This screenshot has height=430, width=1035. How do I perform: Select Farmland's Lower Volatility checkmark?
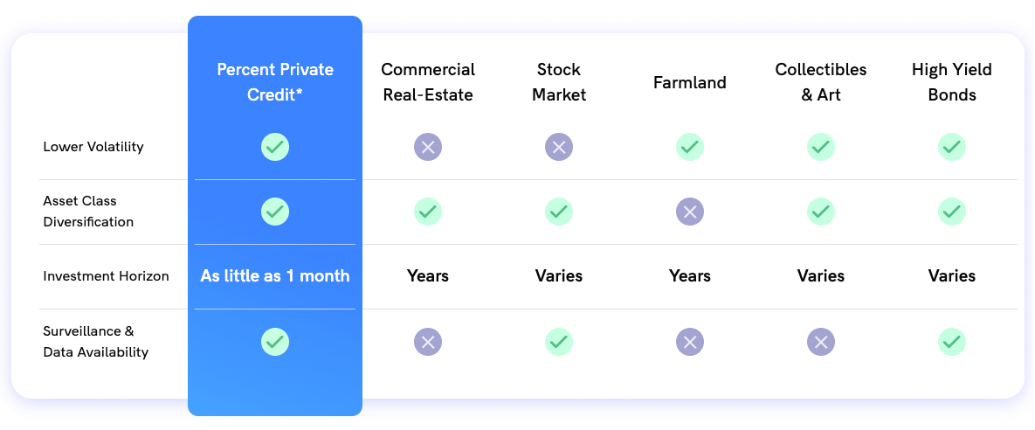[x=690, y=147]
